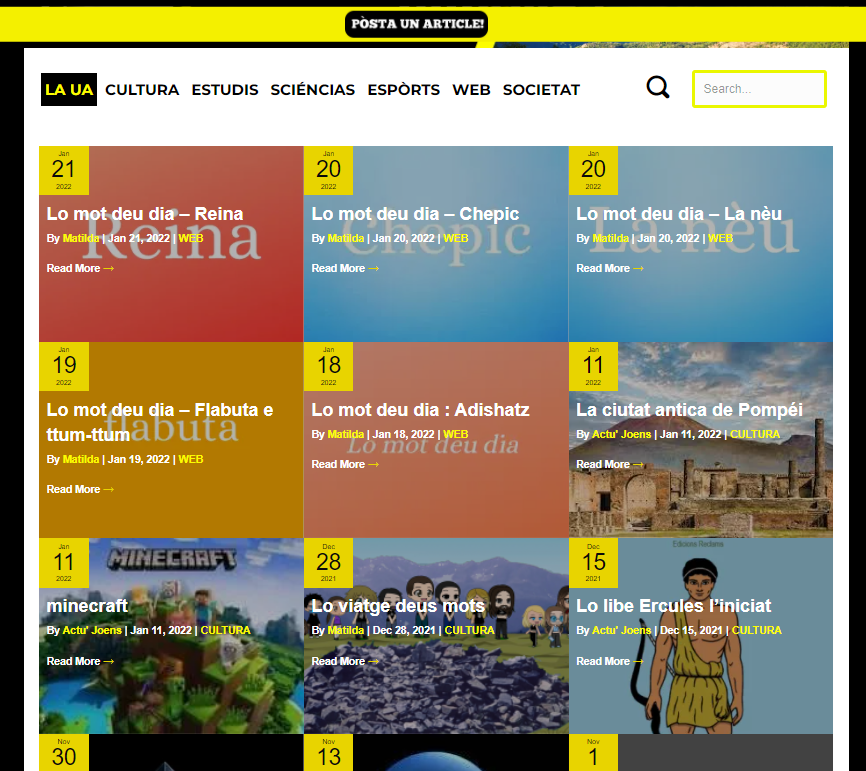The image size is (866, 771).
Task: Click the Jan 18 2022 date badge
Action: pos(329,366)
